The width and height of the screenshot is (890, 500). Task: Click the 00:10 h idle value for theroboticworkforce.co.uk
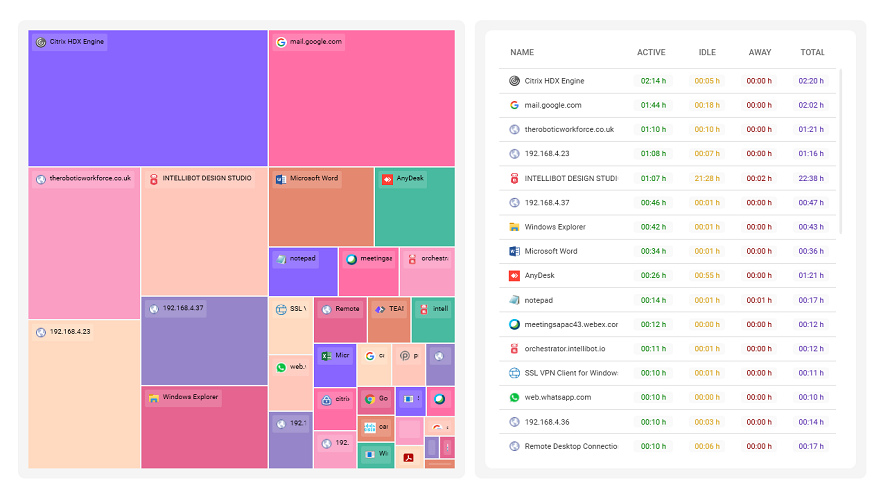707,129
